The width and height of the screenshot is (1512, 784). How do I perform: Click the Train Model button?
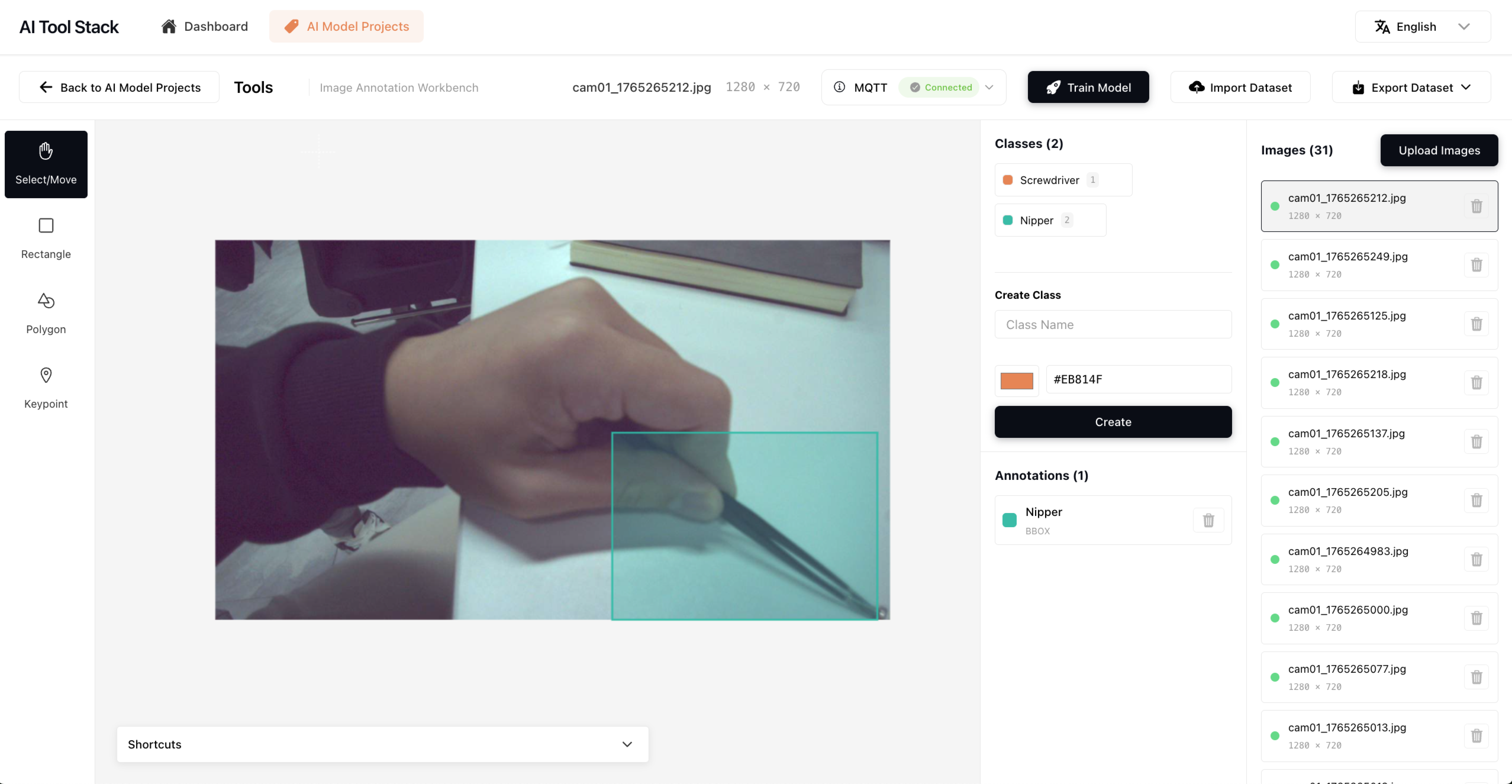(x=1088, y=88)
